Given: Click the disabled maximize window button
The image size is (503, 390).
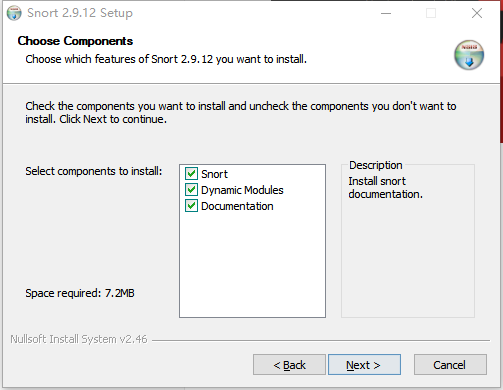Looking at the screenshot, I should (x=431, y=13).
